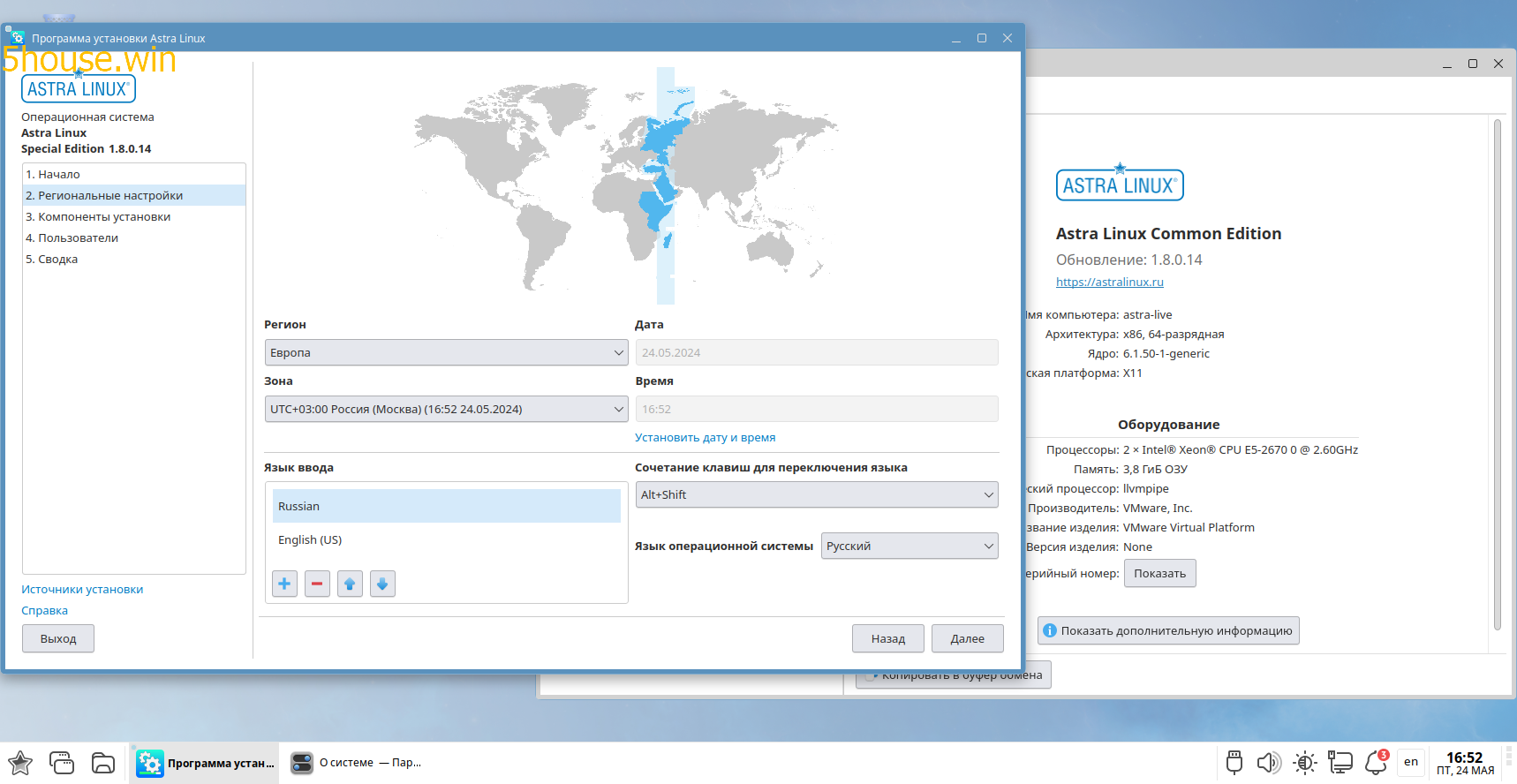Select step 4. Пользователи
The image size is (1517, 784).
point(134,237)
